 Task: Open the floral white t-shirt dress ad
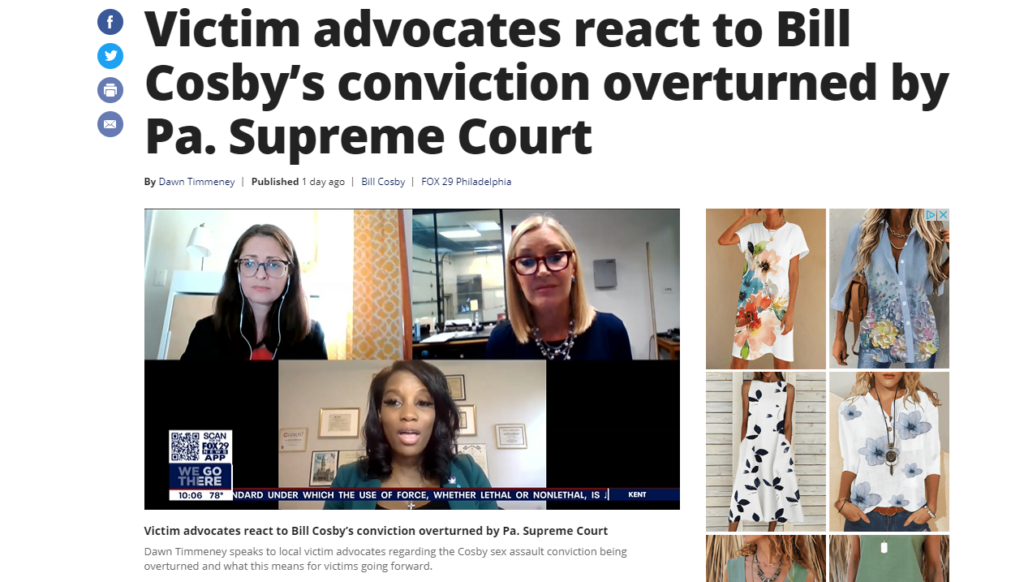[x=766, y=289]
